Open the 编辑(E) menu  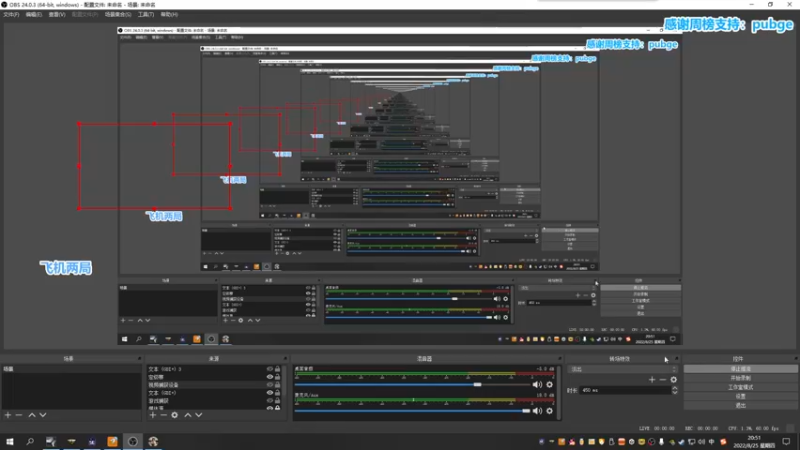point(34,15)
